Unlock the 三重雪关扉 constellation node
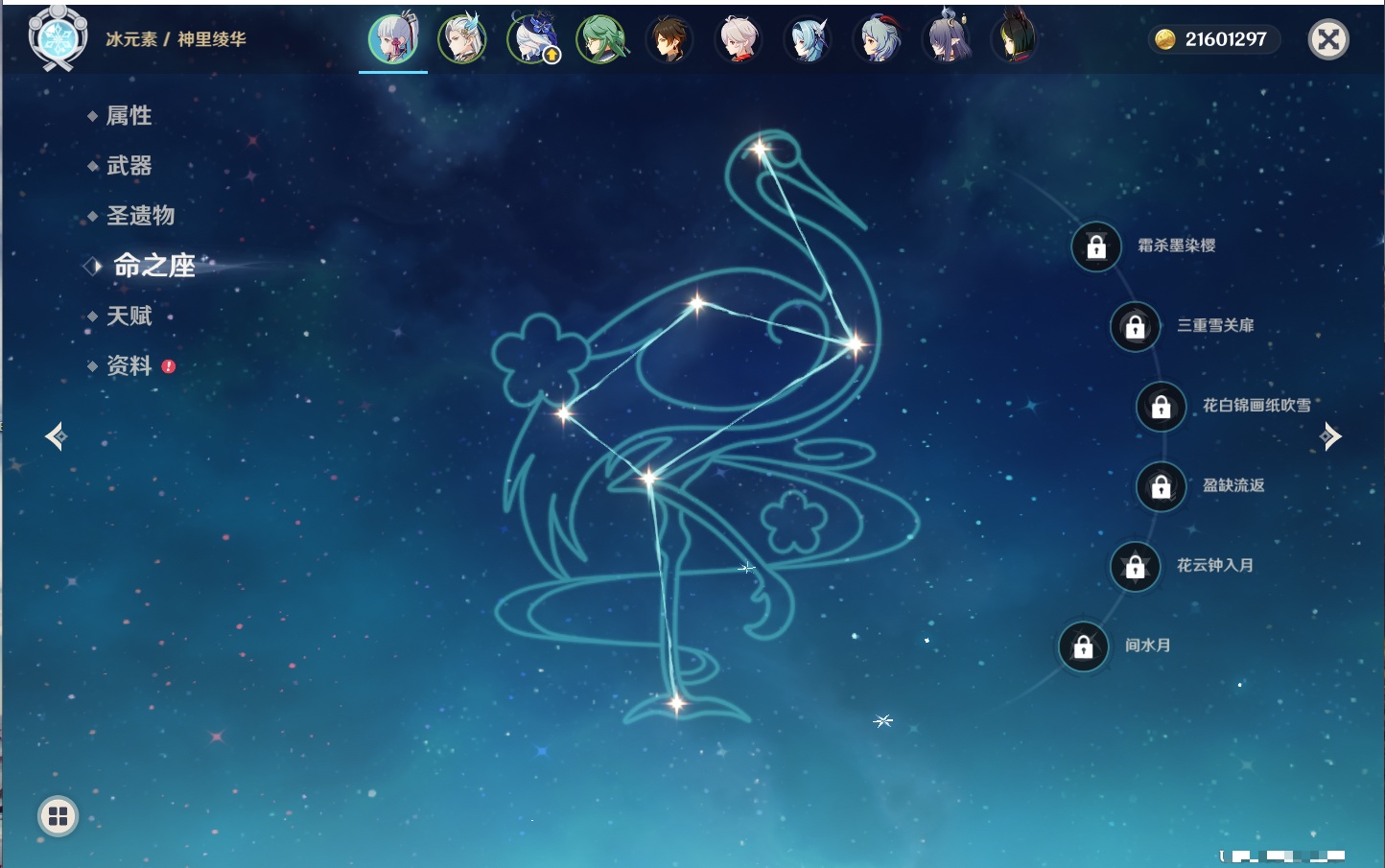The height and width of the screenshot is (868, 1385). [x=1135, y=327]
